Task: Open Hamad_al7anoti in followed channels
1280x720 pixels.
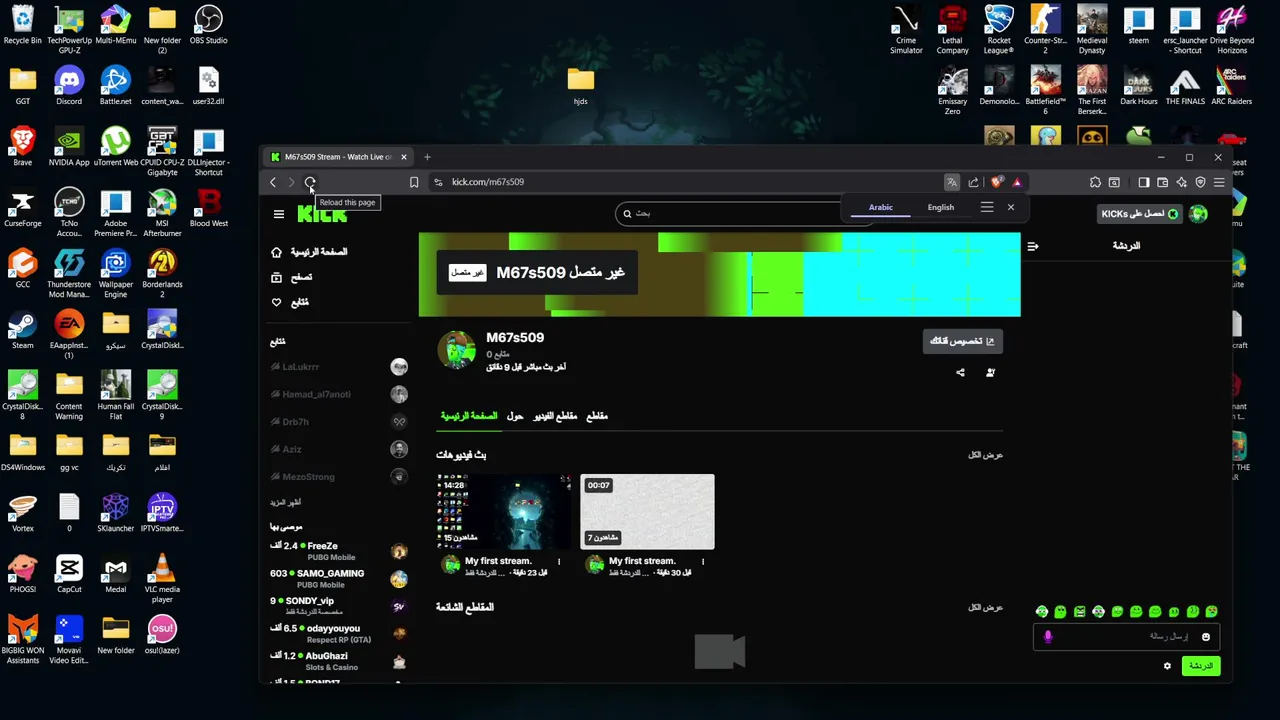Action: coord(339,394)
